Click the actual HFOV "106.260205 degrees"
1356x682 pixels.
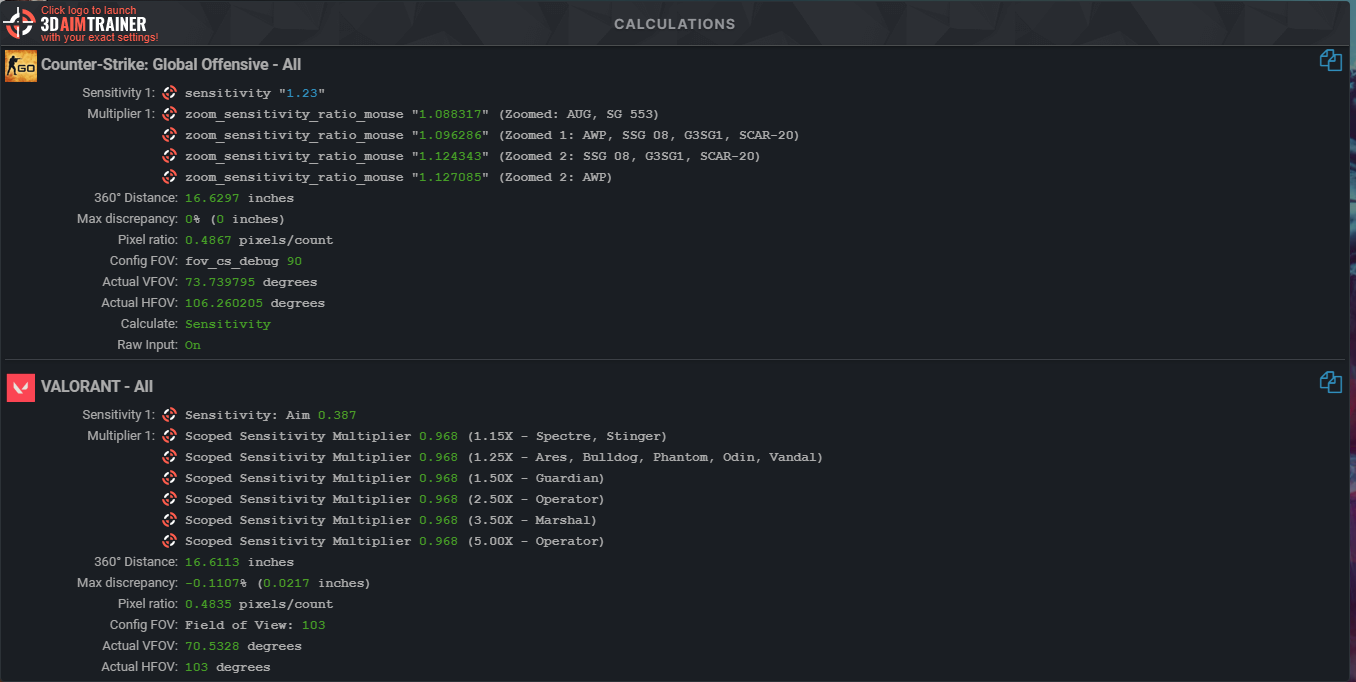click(255, 303)
